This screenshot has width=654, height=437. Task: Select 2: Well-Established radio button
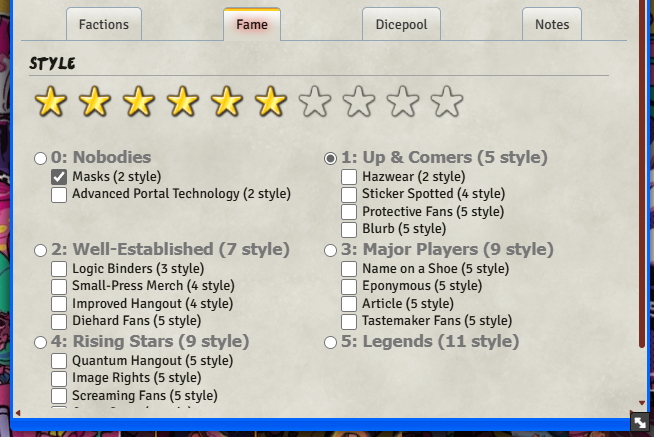(40, 250)
